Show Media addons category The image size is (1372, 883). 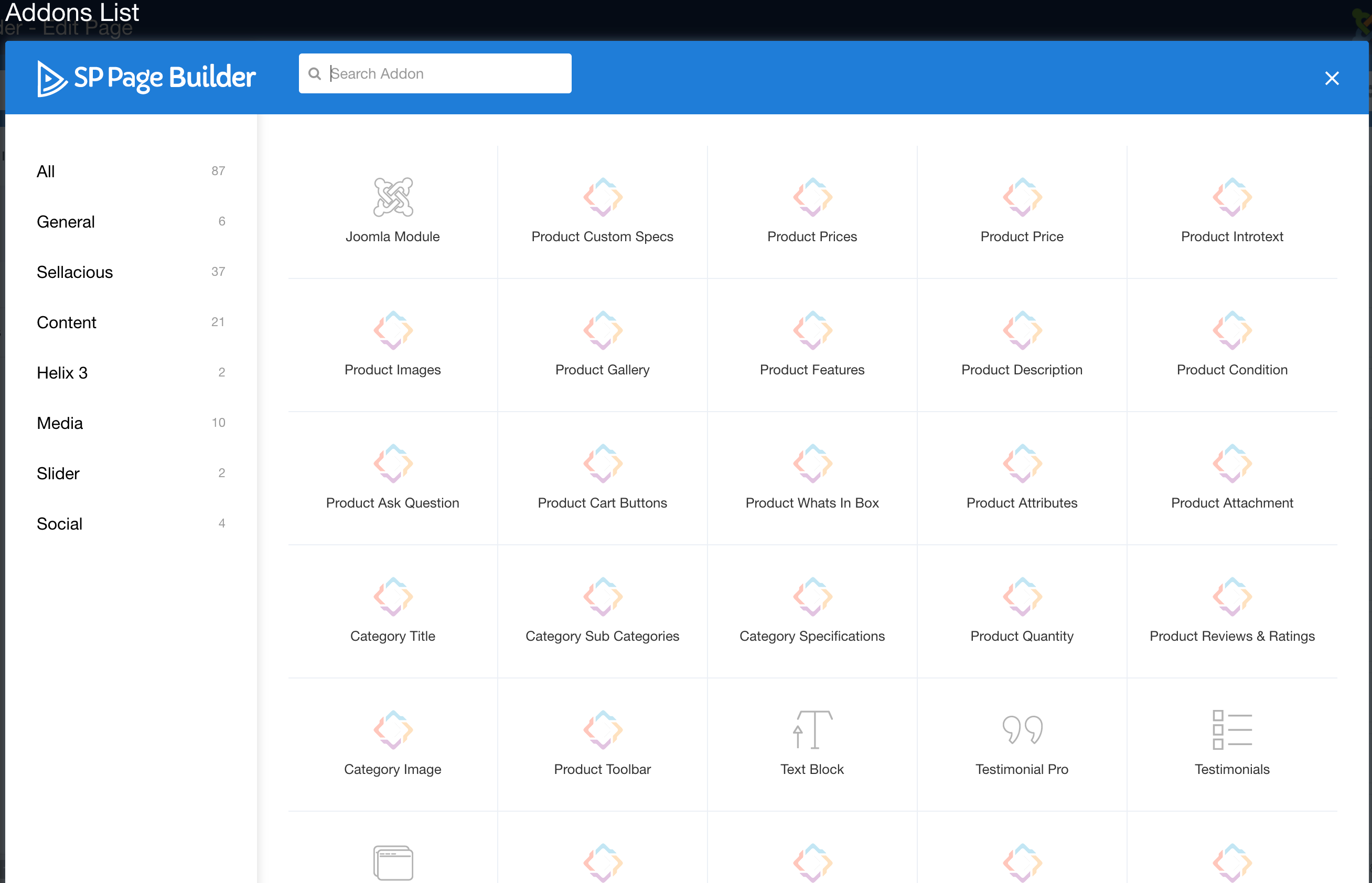pyautogui.click(x=131, y=423)
